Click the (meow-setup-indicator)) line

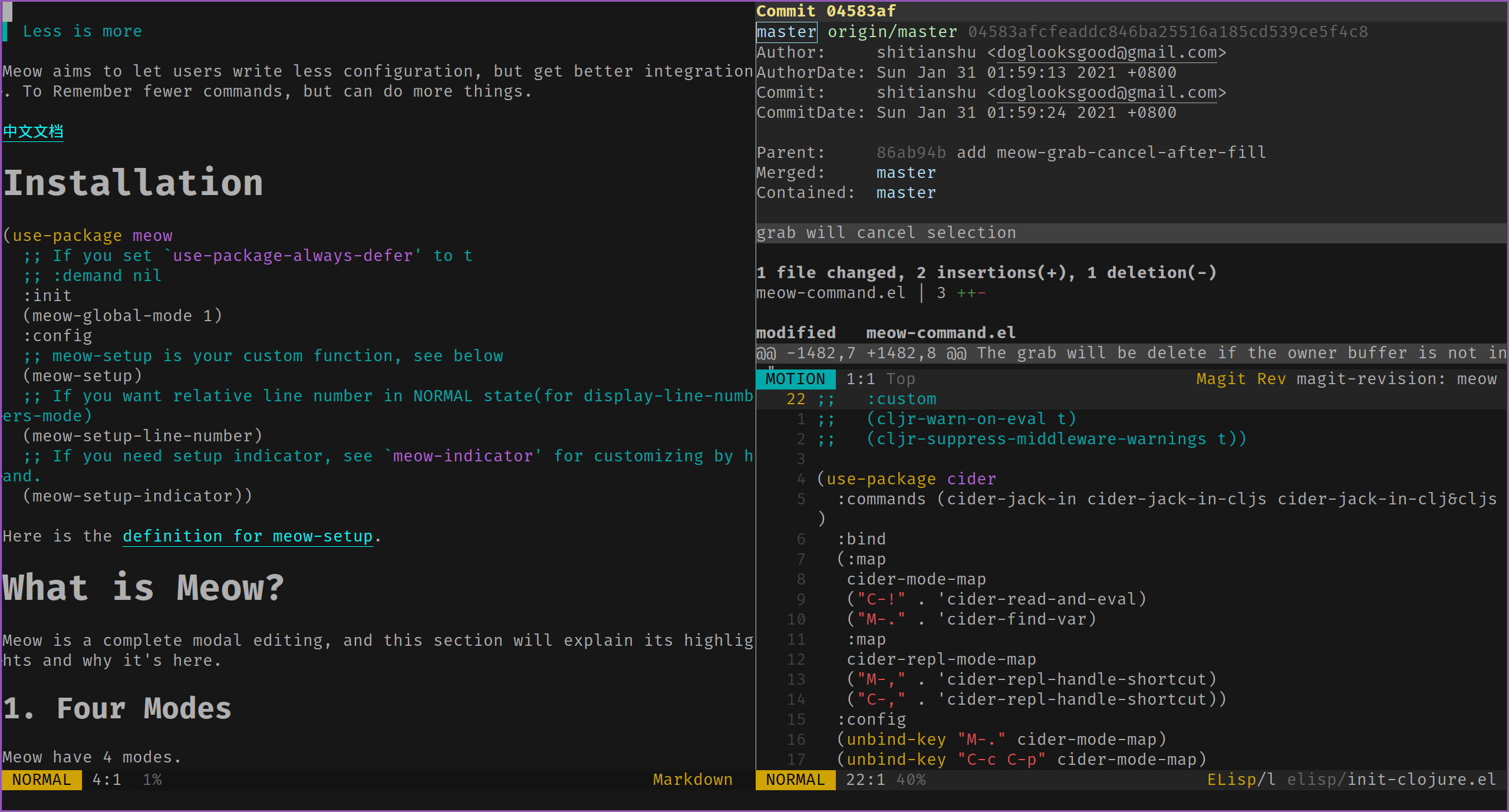[x=137, y=496]
